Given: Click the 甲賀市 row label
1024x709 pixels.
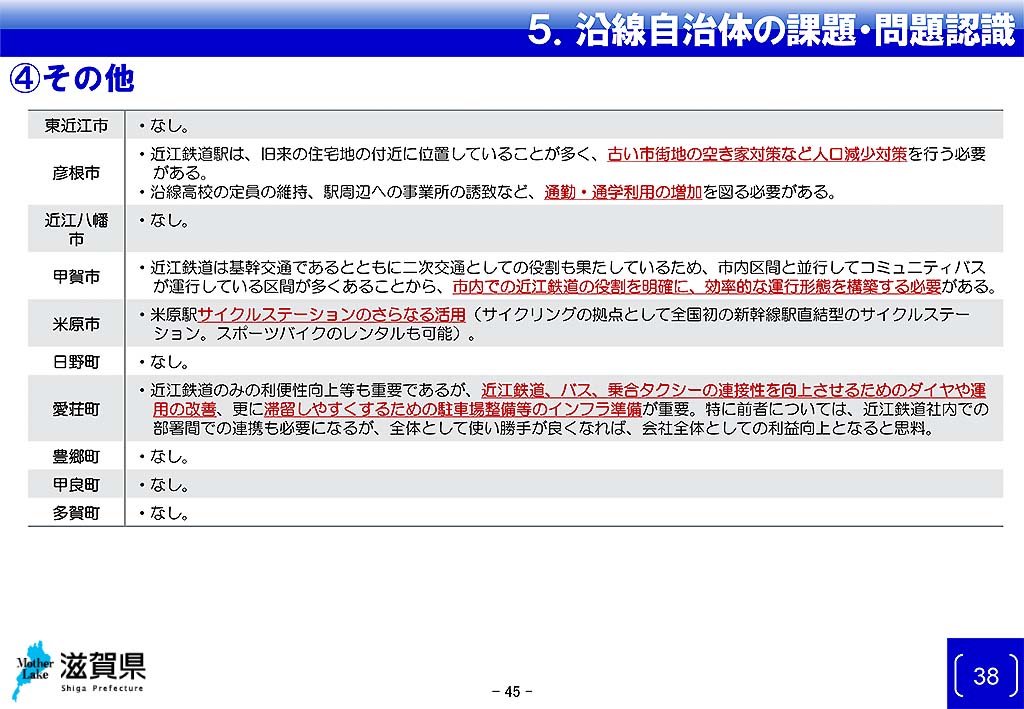Looking at the screenshot, I should pyautogui.click(x=76, y=277).
